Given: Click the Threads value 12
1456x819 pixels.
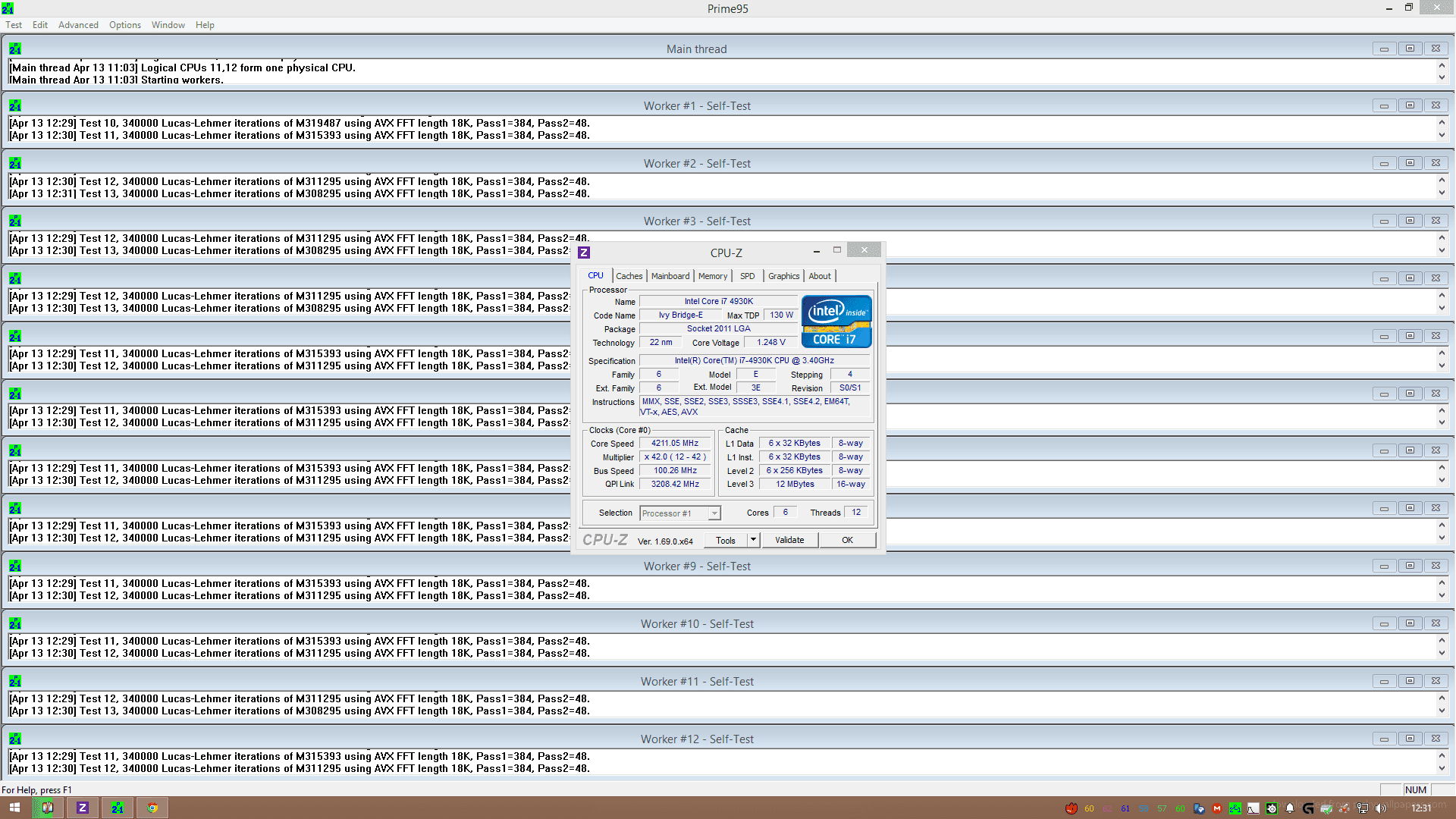Looking at the screenshot, I should coord(856,513).
